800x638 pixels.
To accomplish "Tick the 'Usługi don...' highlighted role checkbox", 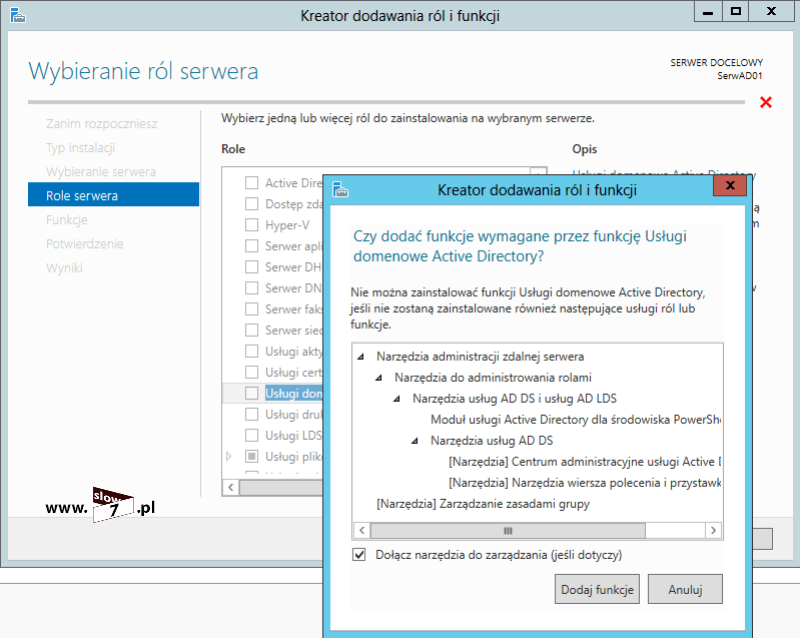I will [x=252, y=393].
